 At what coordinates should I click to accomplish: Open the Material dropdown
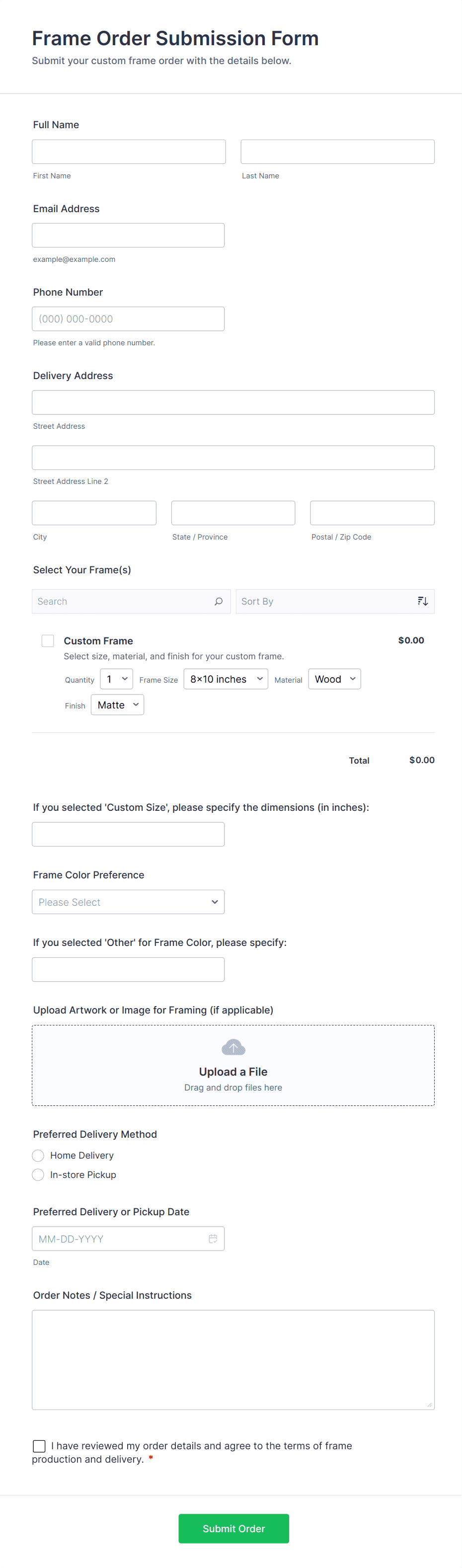click(334, 679)
